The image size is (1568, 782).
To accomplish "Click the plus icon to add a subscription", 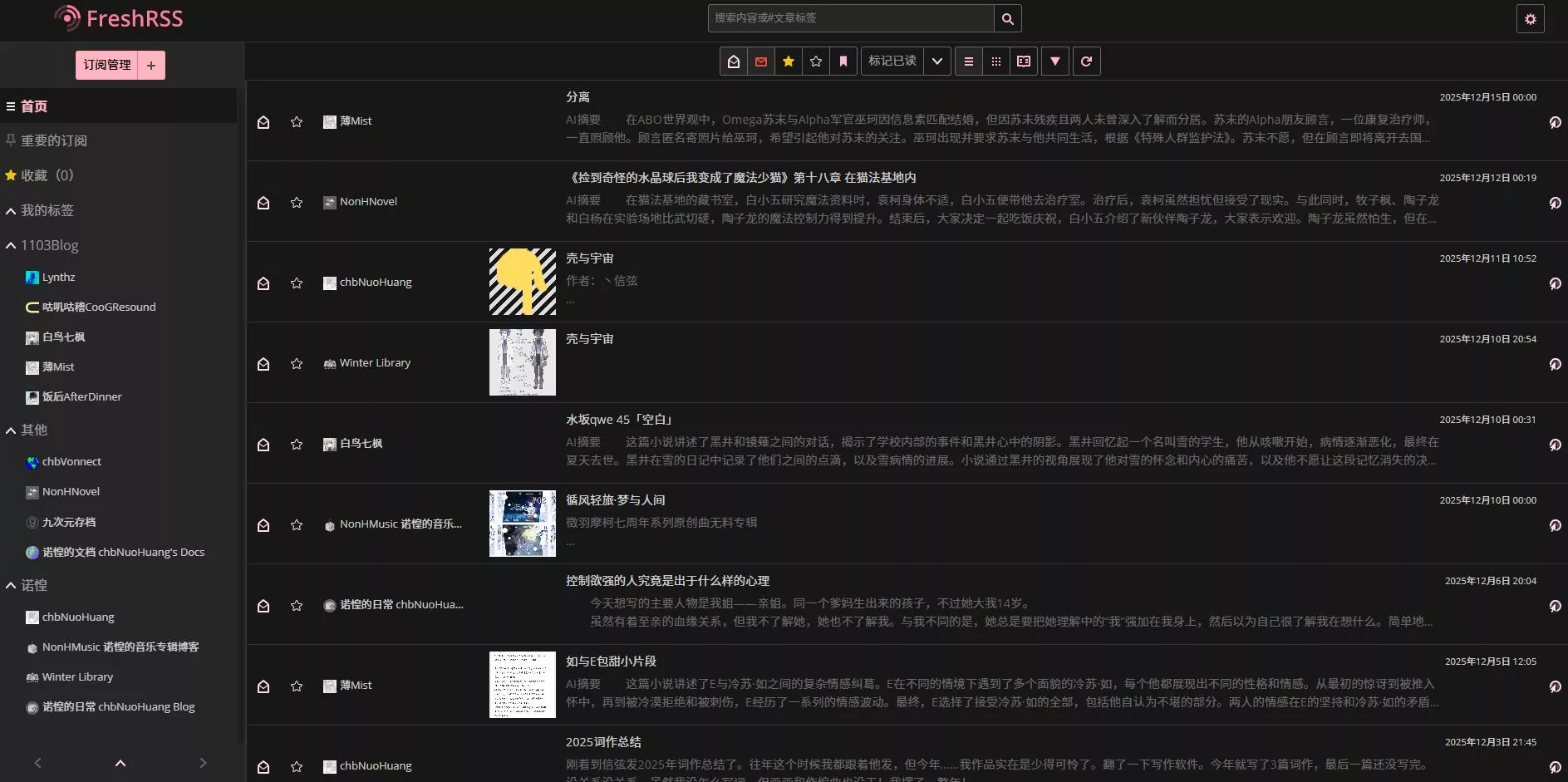I will pos(151,66).
